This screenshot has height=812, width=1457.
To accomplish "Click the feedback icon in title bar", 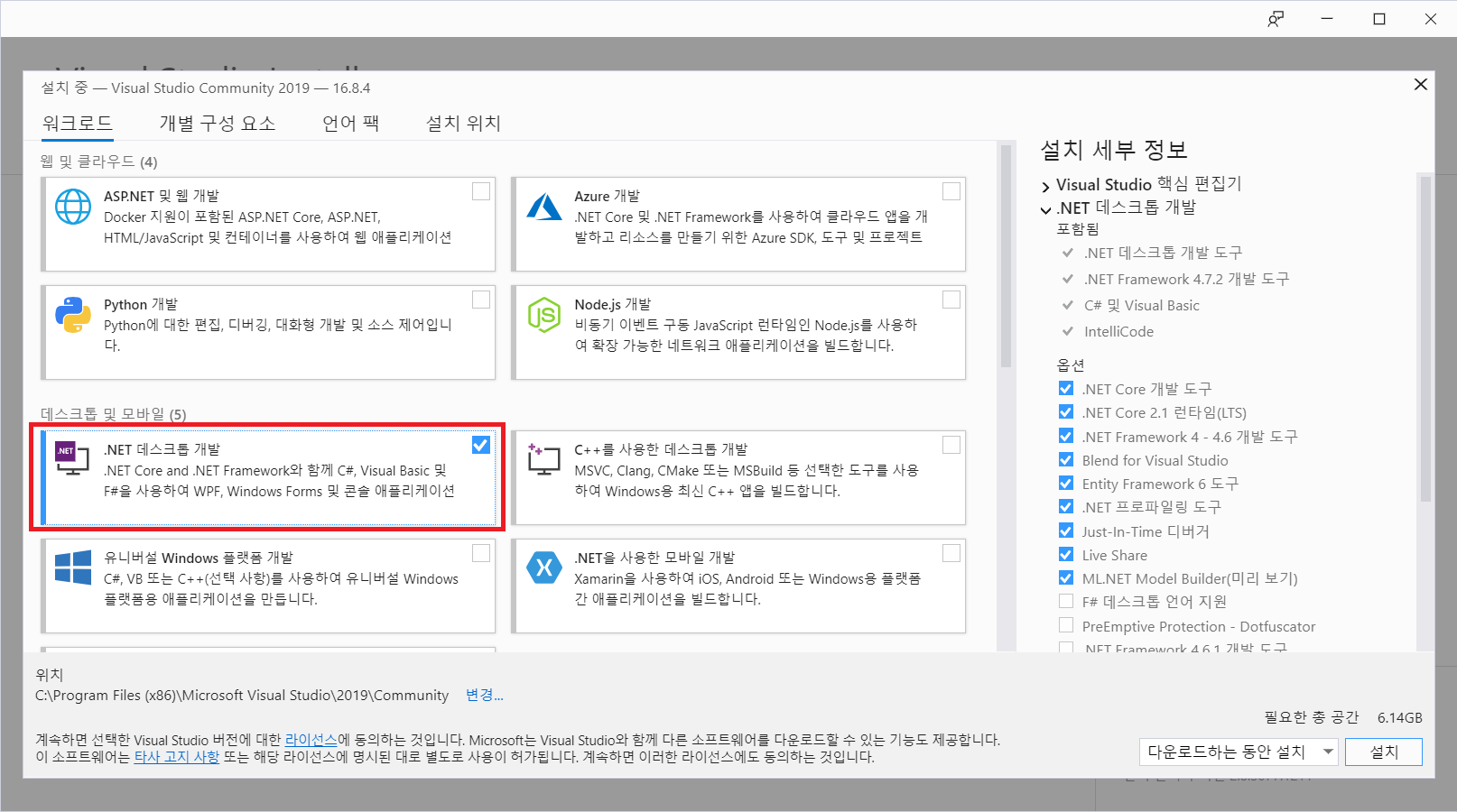I will [x=1276, y=19].
